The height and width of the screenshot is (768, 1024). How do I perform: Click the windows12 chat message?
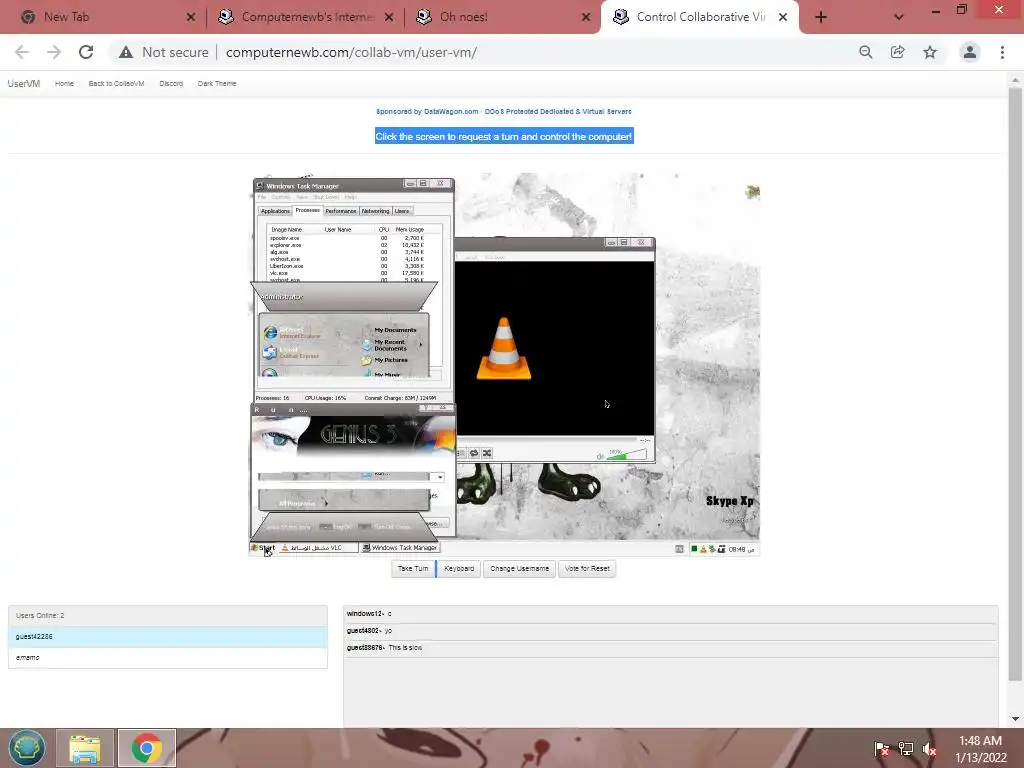(671, 614)
